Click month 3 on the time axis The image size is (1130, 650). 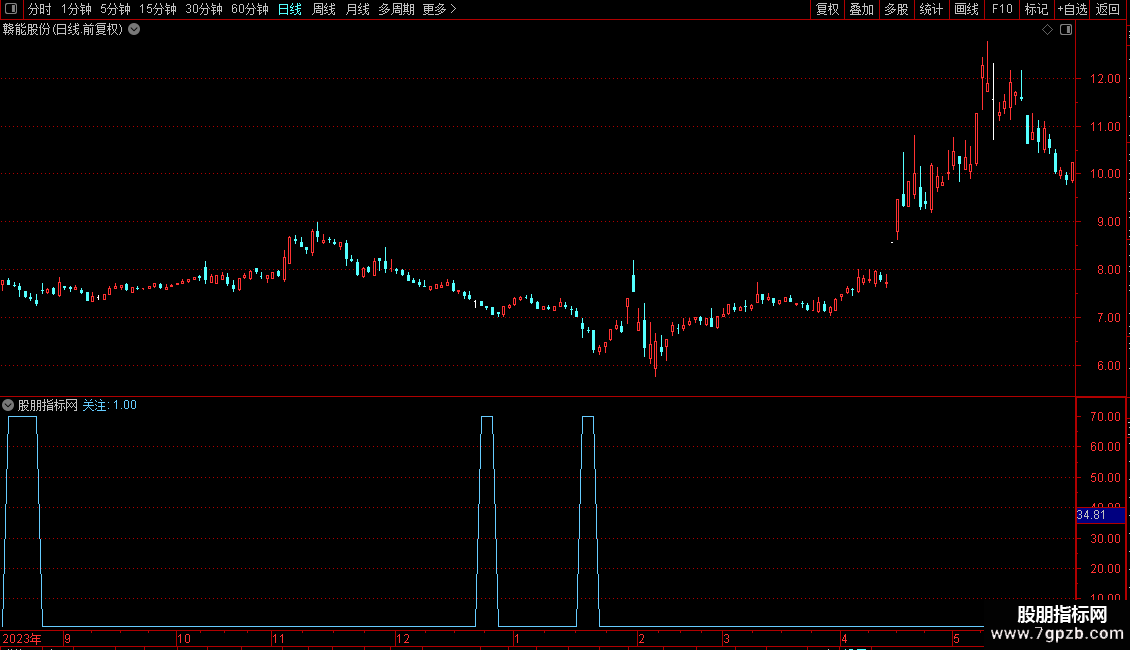point(726,639)
